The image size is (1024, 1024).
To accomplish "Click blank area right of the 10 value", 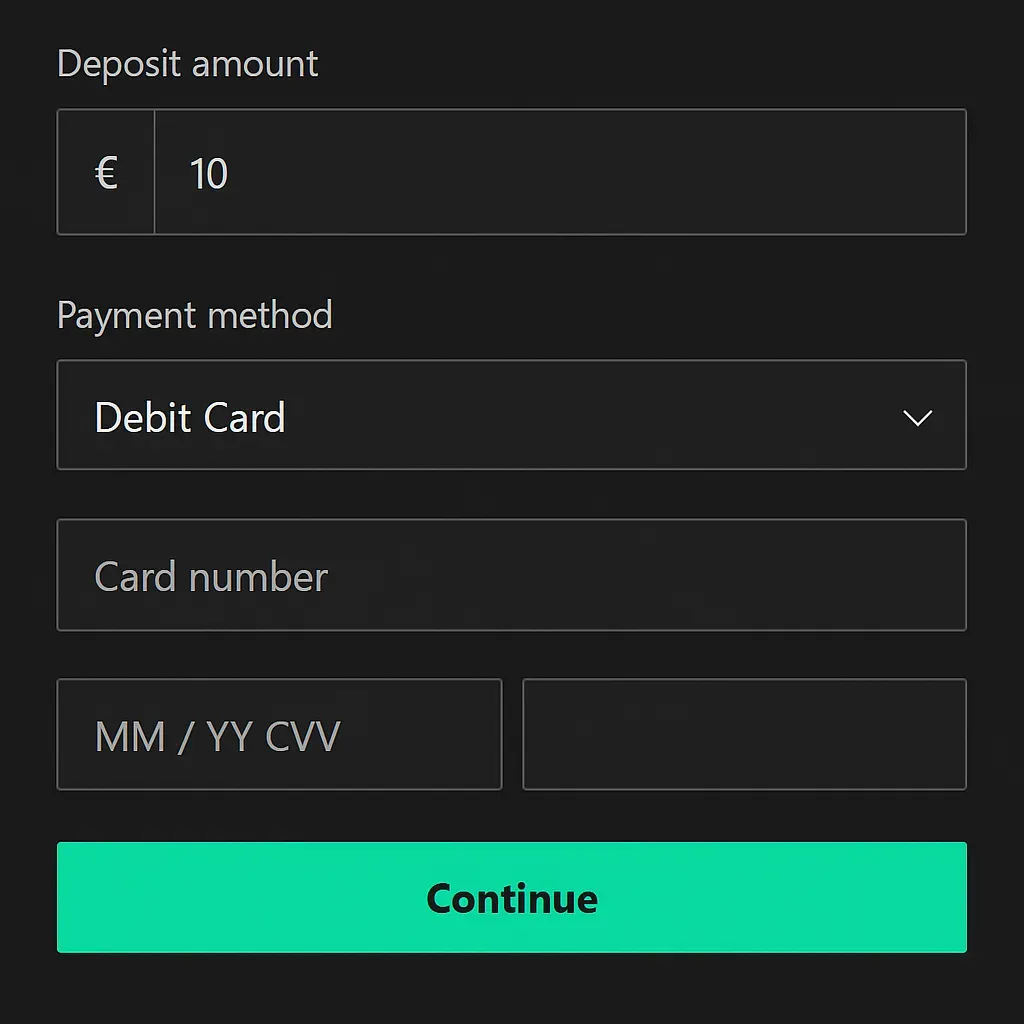I will (600, 172).
